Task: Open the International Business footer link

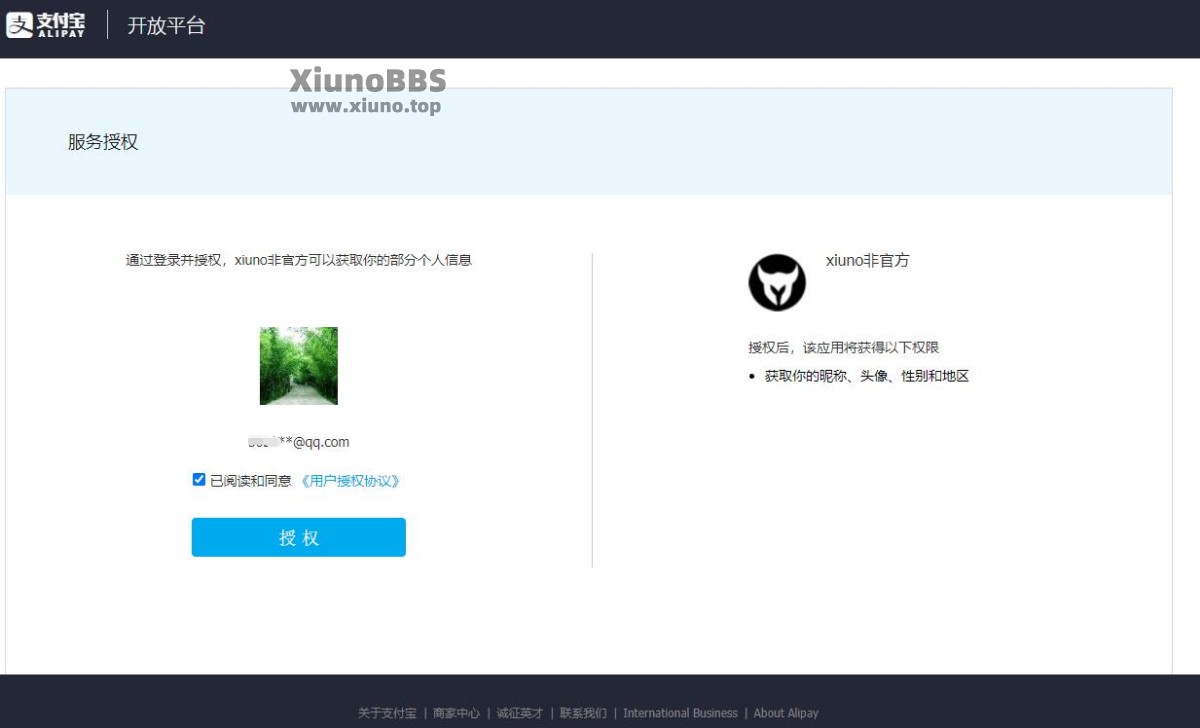Action: tap(680, 713)
